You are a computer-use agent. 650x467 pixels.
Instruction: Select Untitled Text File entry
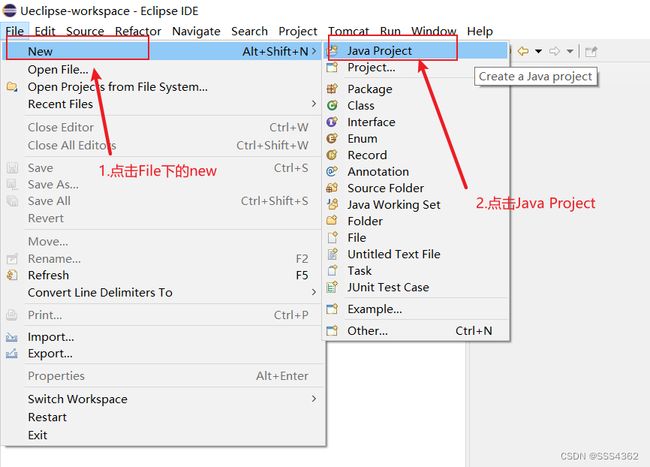pyautogui.click(x=417, y=254)
